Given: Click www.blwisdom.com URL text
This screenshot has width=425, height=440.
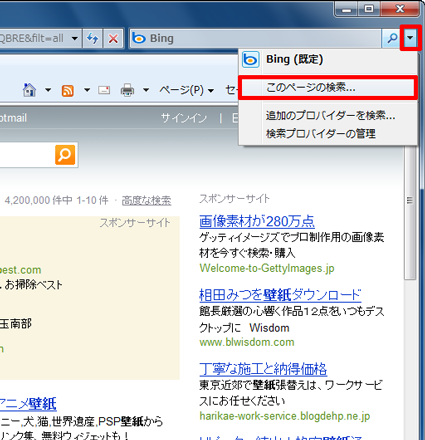Looking at the screenshot, I should (247, 342).
